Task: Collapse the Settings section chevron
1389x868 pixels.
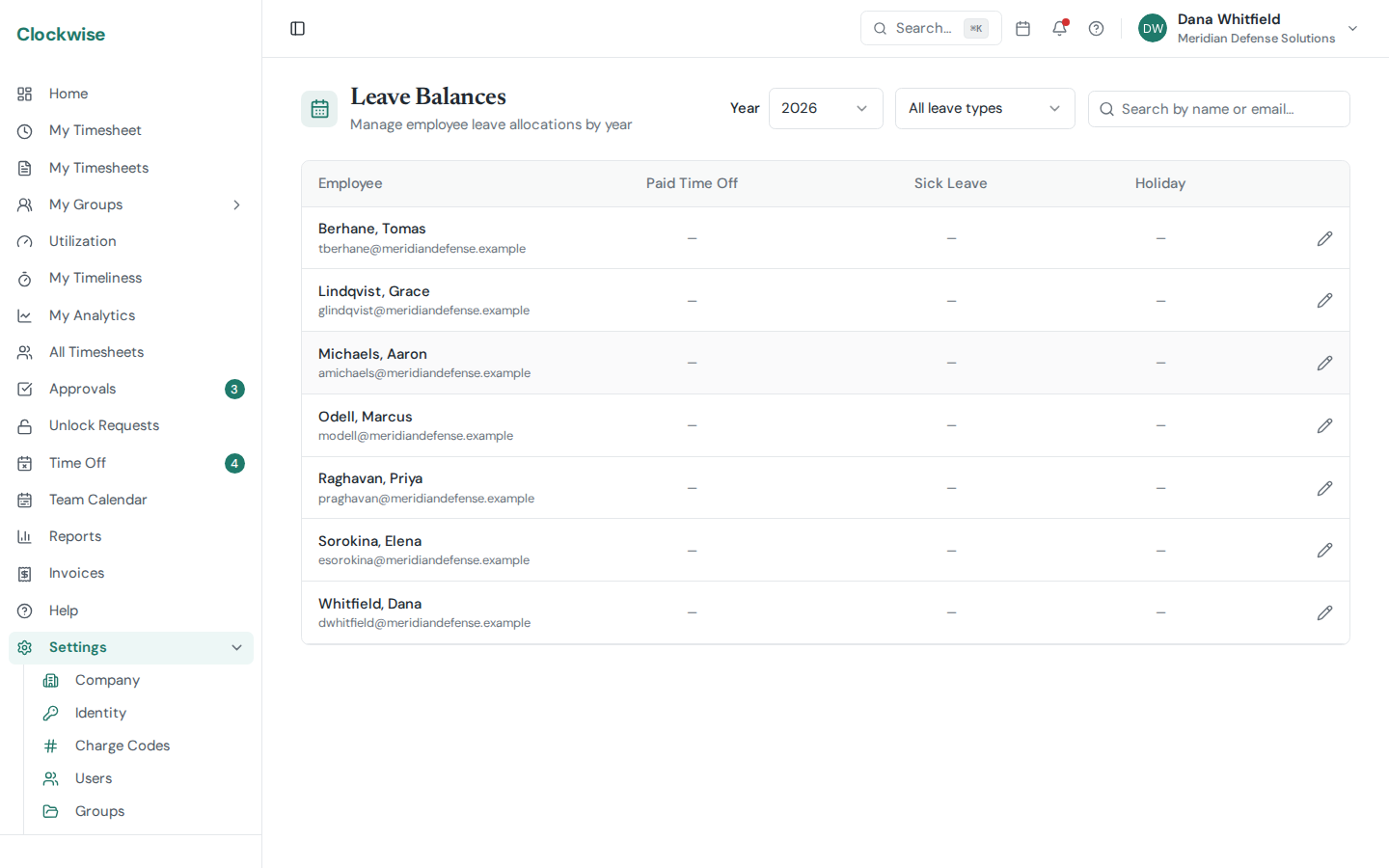Action: (x=236, y=647)
